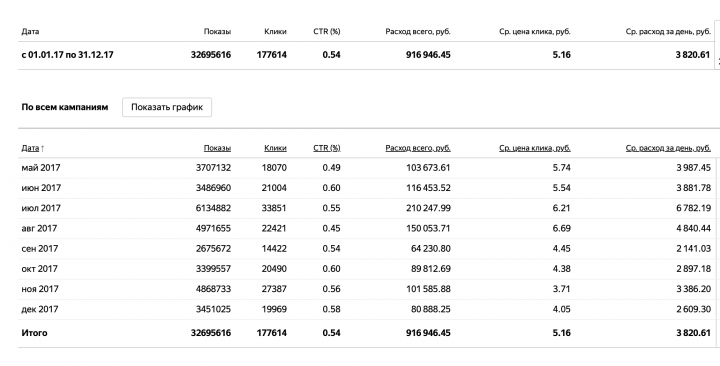Sort table by Показы column header
Viewport: 720px width, 366px height.
(x=217, y=148)
